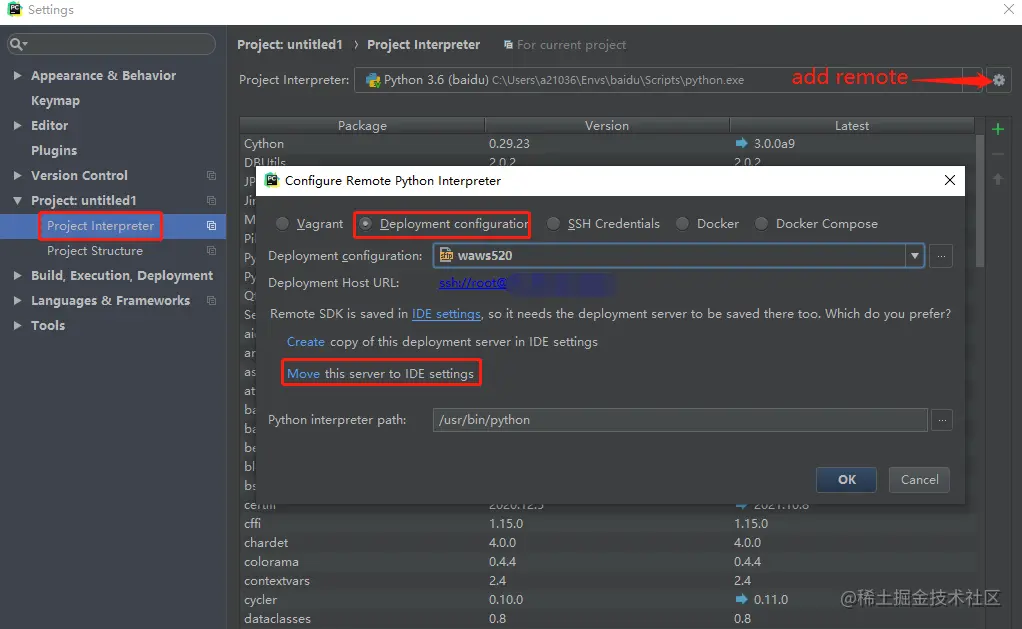Select the Cython package row
This screenshot has width=1022, height=629.
tap(607, 143)
